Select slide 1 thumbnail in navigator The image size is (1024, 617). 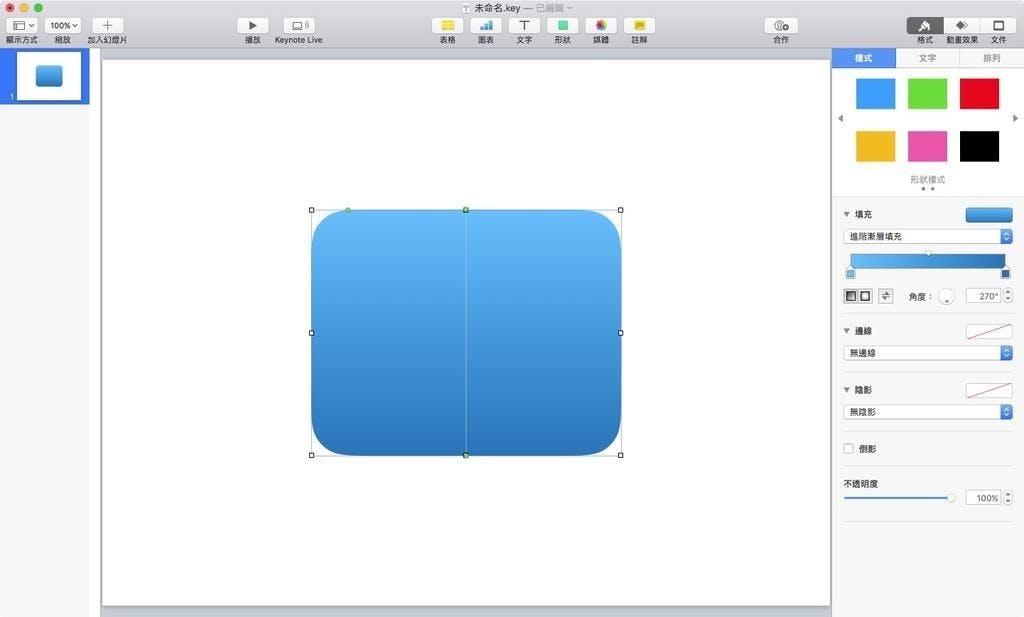tap(49, 76)
